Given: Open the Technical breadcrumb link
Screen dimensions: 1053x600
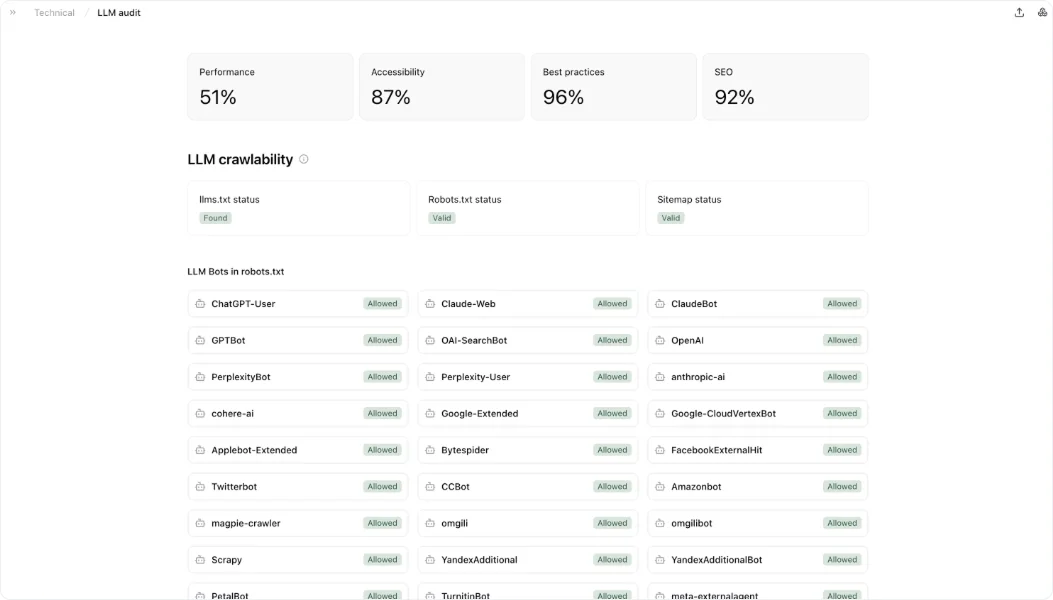Looking at the screenshot, I should pos(54,13).
